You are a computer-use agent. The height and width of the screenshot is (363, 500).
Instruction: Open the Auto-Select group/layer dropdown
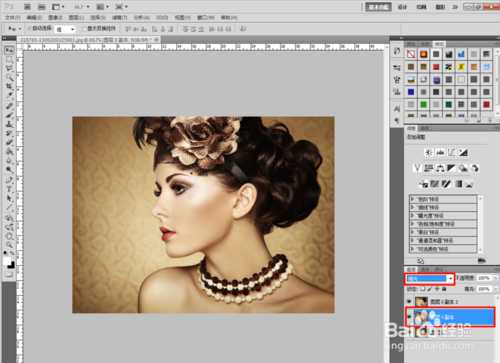point(65,29)
